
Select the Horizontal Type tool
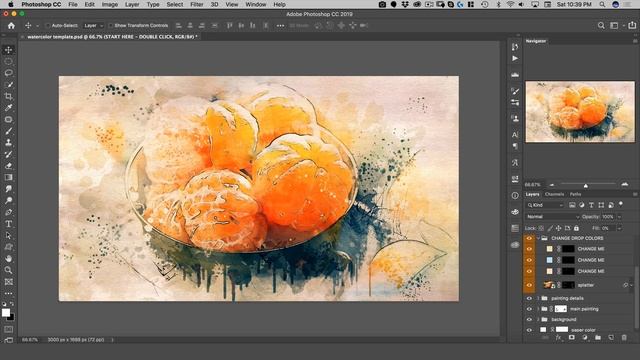point(8,224)
